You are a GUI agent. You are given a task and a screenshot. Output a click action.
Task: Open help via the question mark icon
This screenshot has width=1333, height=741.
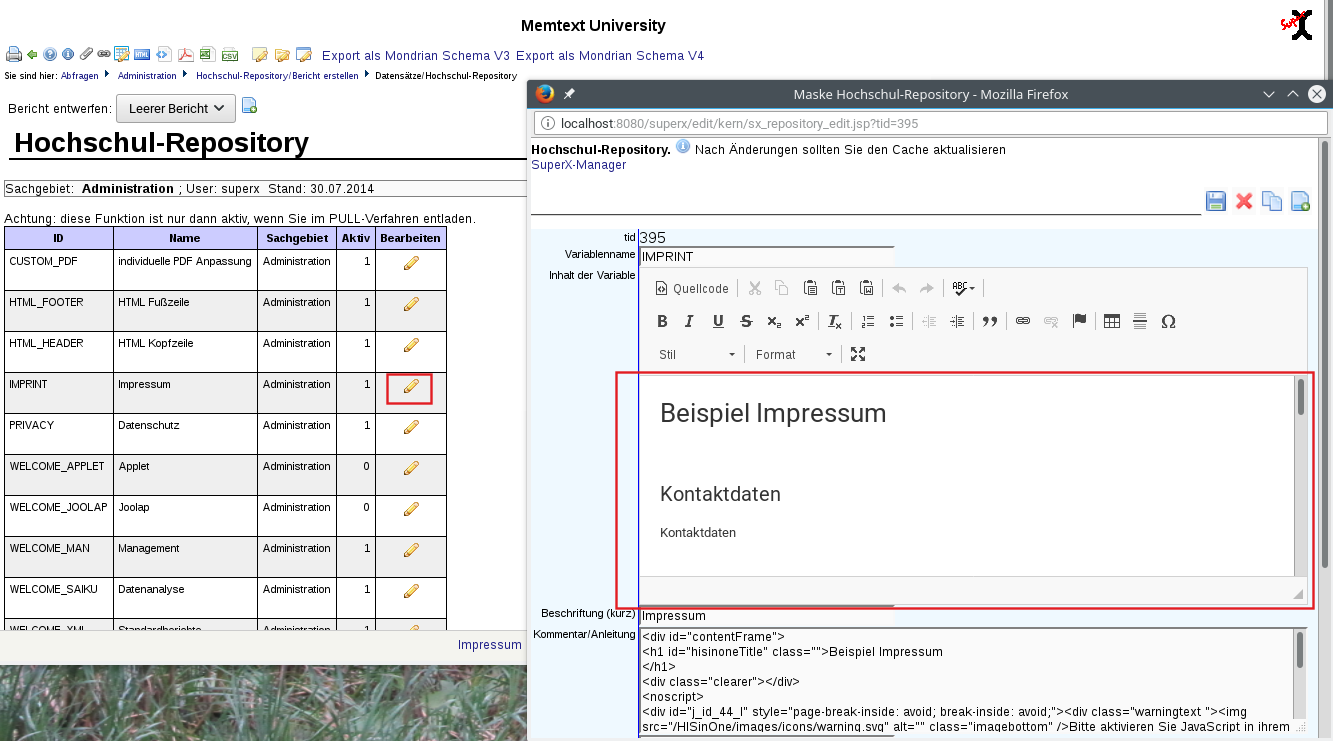point(50,54)
